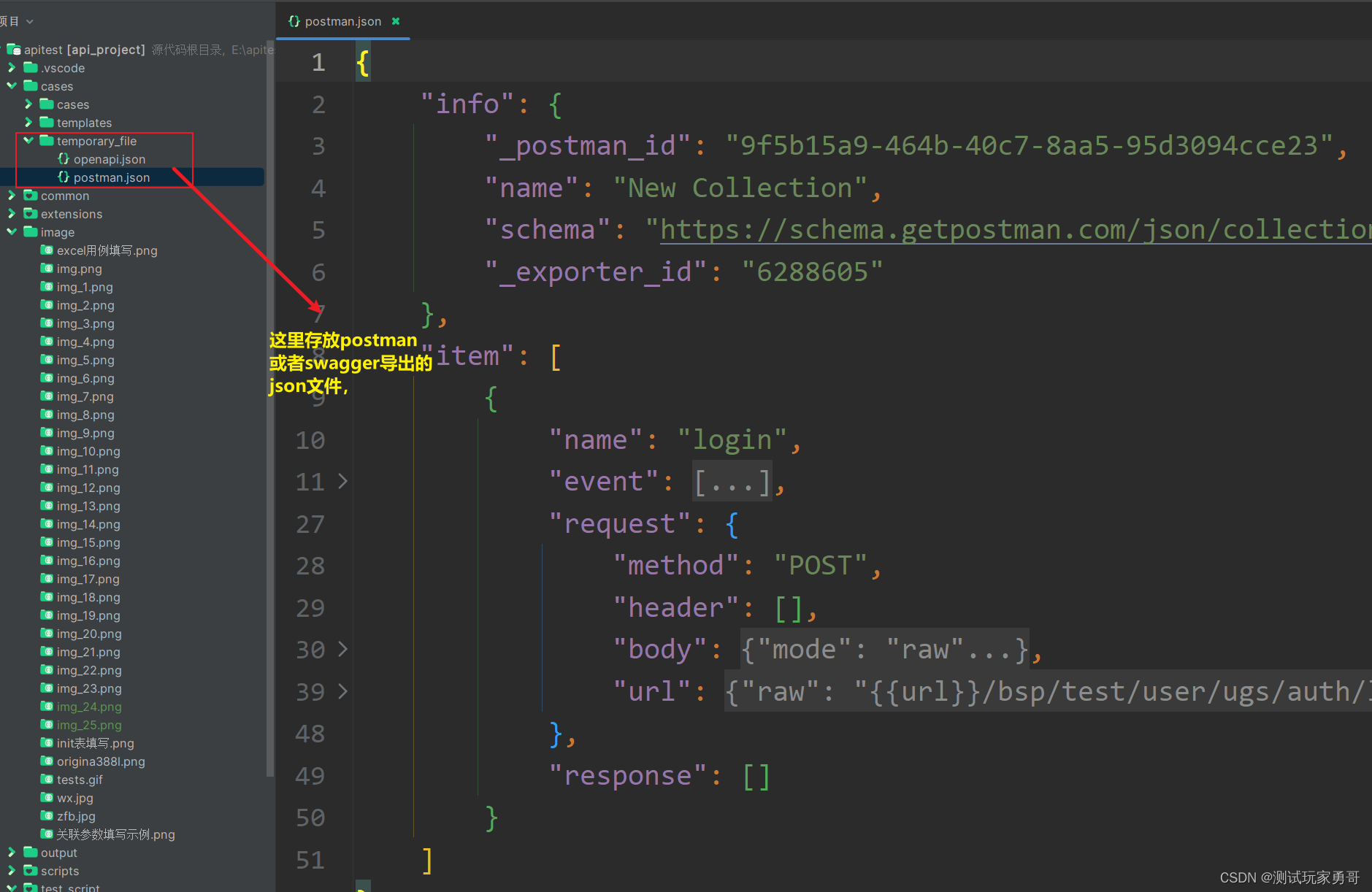Expand the common folder
The width and height of the screenshot is (1372, 892).
pyautogui.click(x=12, y=196)
